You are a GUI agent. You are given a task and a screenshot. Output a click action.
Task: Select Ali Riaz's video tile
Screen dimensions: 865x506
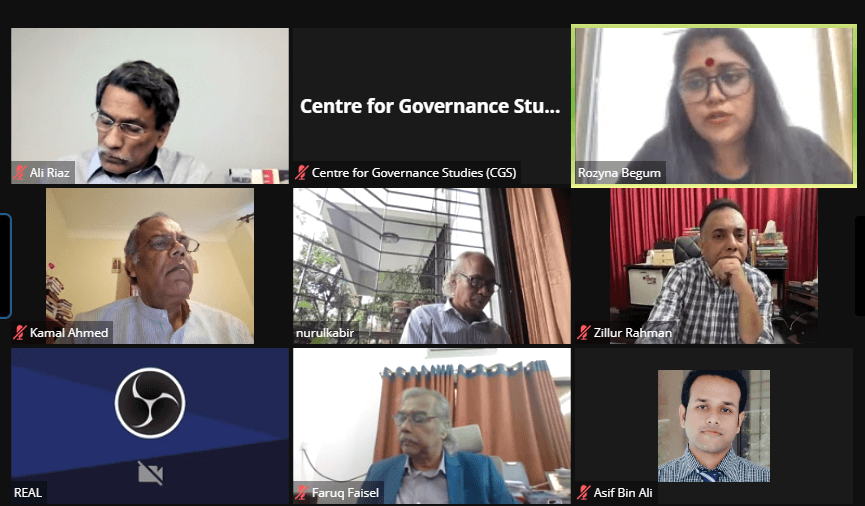(x=150, y=106)
